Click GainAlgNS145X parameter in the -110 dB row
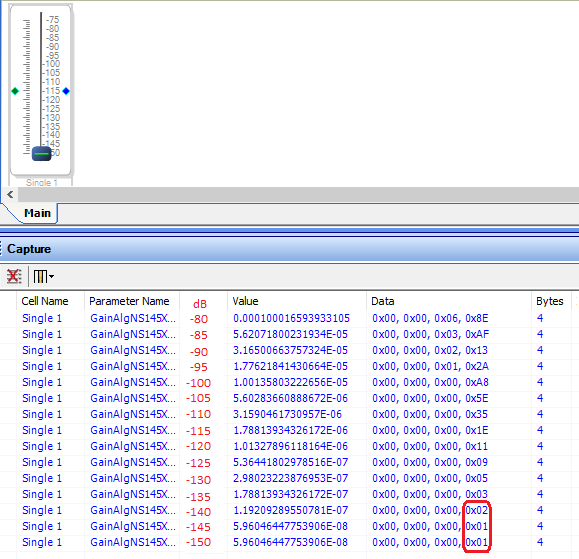 (133, 414)
